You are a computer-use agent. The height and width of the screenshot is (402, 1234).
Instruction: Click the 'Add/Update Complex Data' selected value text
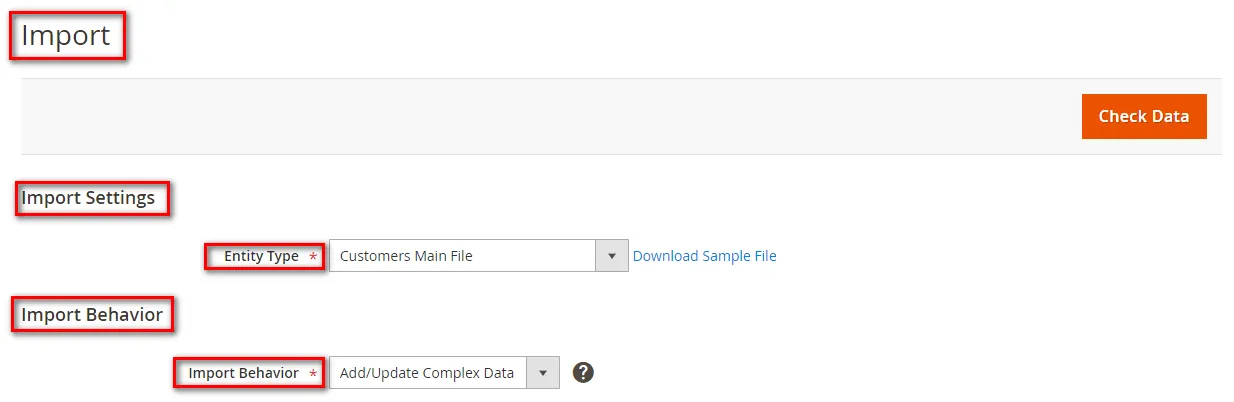point(427,373)
